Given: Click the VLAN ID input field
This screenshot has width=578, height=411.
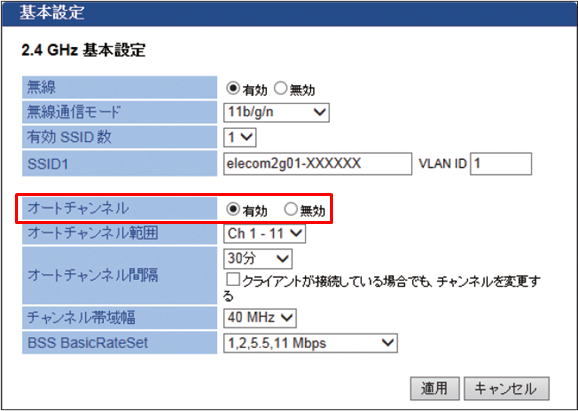Looking at the screenshot, I should point(501,164).
